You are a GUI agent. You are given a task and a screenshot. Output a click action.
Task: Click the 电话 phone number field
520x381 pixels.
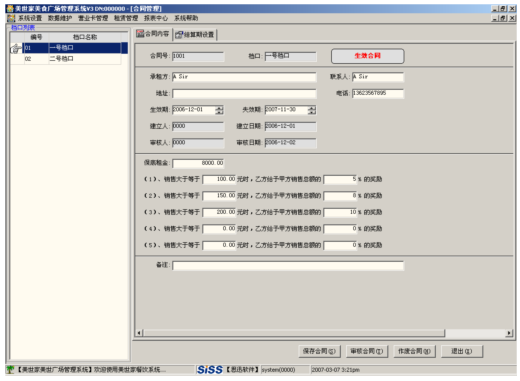click(378, 93)
